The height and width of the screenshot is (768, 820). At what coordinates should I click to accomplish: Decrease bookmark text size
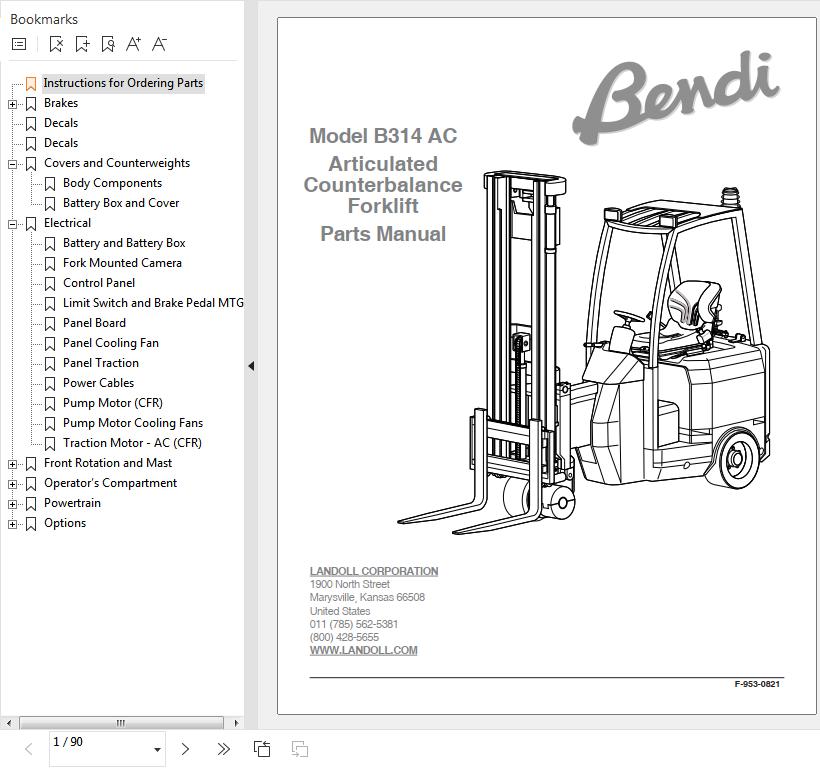[159, 44]
